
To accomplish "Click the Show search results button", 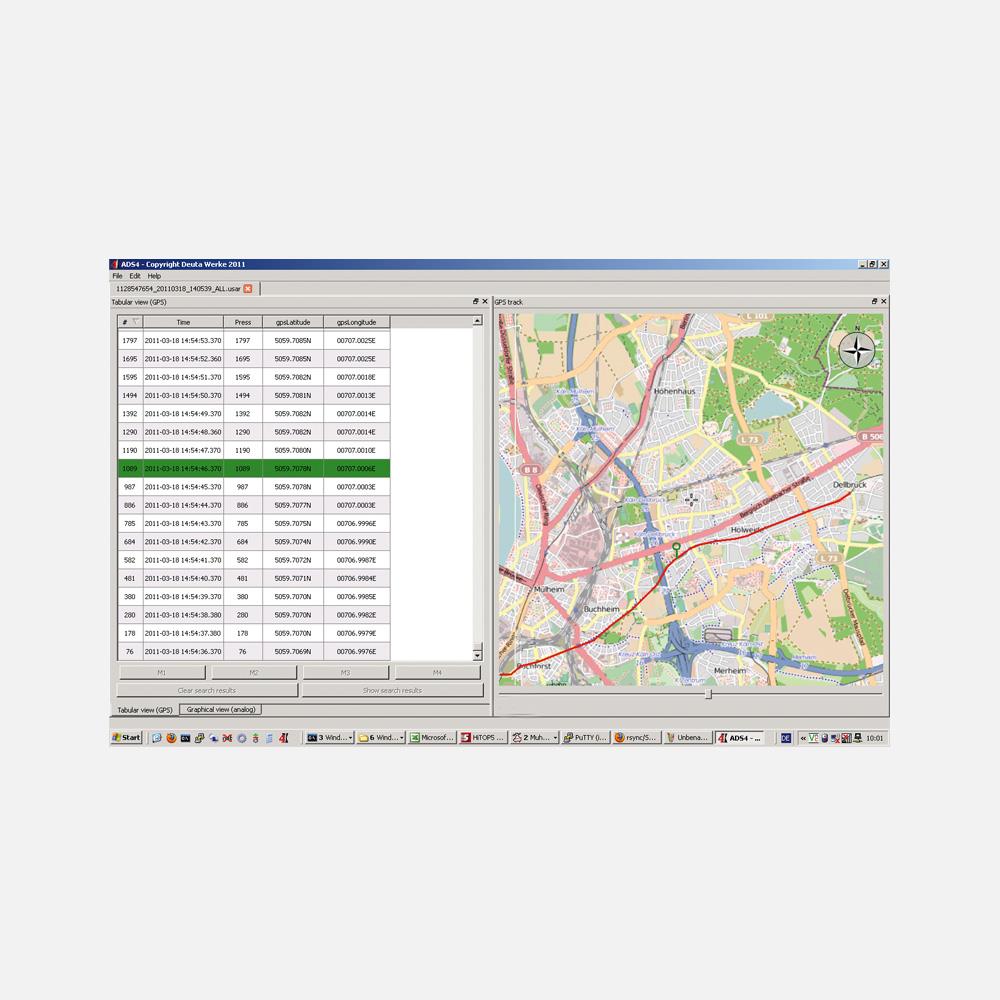I will 392,690.
